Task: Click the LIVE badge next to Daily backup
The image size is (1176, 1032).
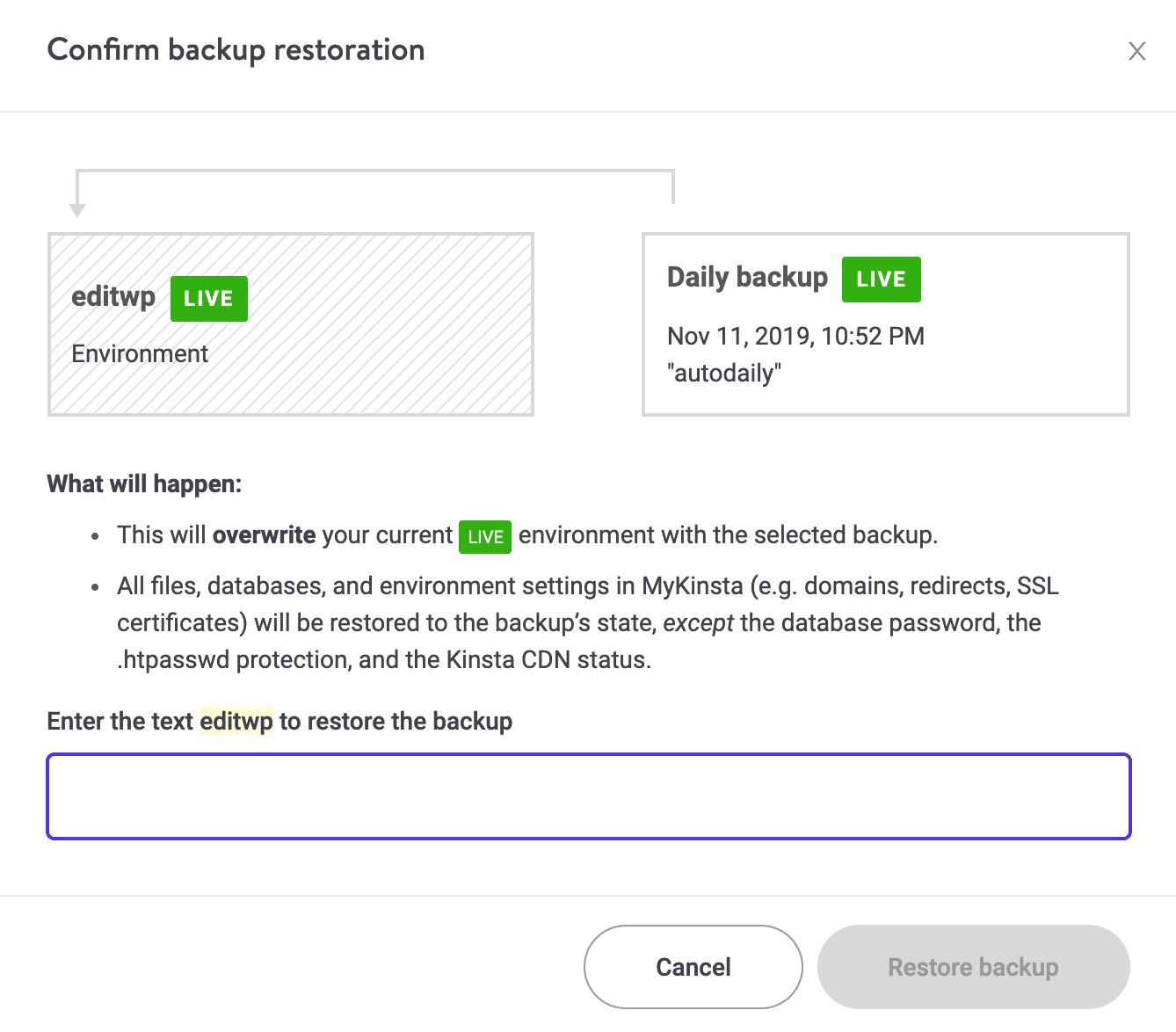Action: tap(880, 279)
